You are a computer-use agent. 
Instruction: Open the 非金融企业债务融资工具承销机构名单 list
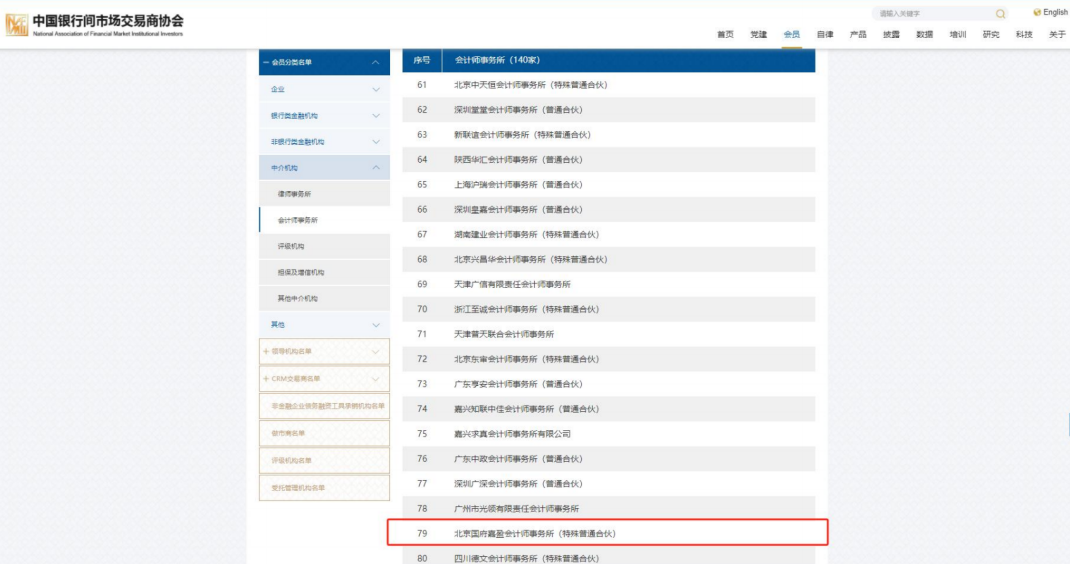click(325, 406)
